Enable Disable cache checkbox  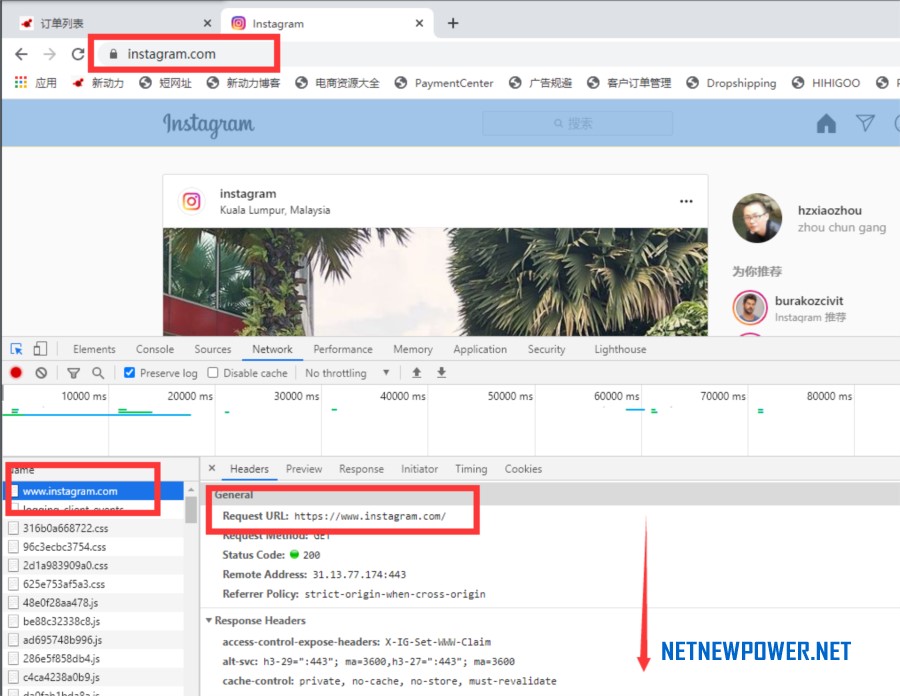tap(213, 373)
